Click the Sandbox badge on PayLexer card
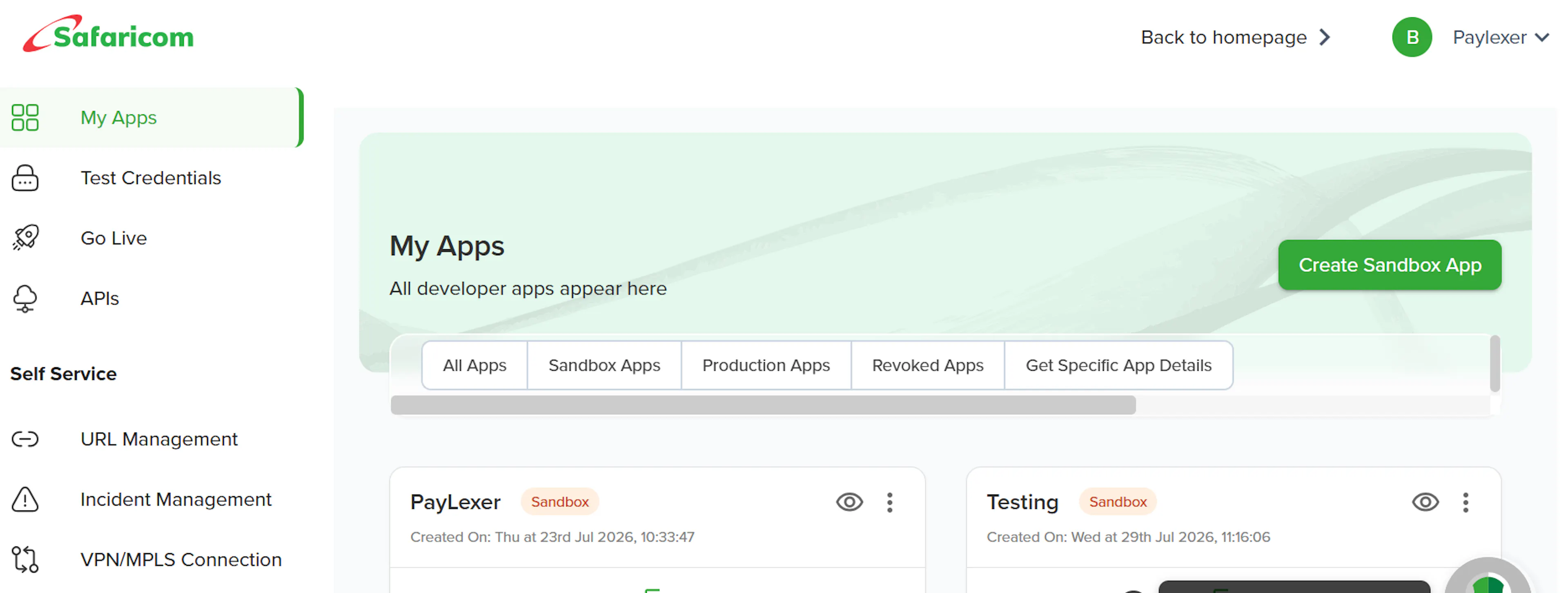Viewport: 1568px width, 593px height. point(559,502)
